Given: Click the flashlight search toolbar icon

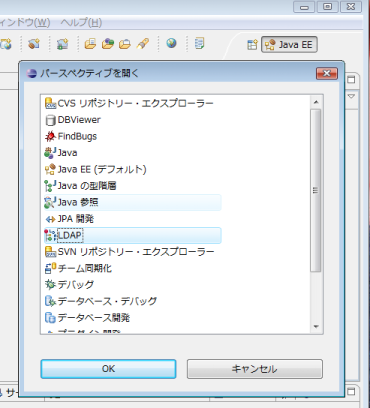Looking at the screenshot, I should tap(143, 43).
